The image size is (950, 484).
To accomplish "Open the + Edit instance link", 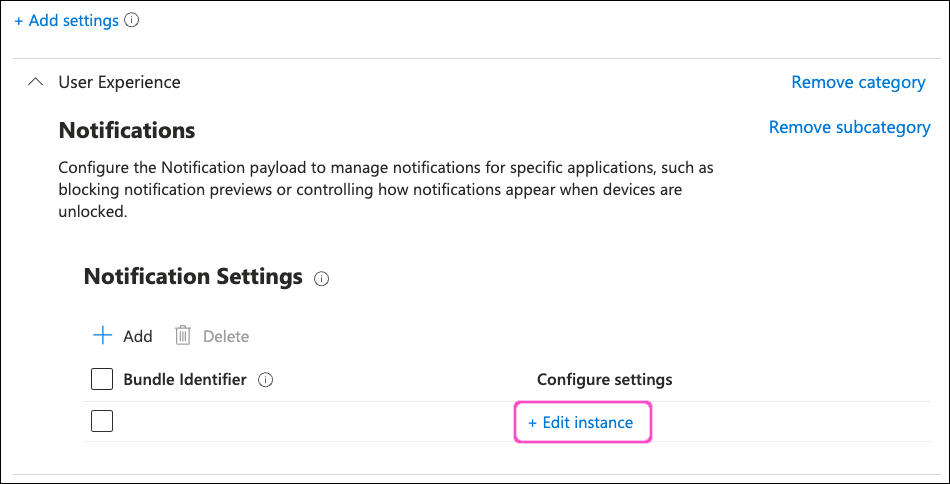I will coord(581,422).
